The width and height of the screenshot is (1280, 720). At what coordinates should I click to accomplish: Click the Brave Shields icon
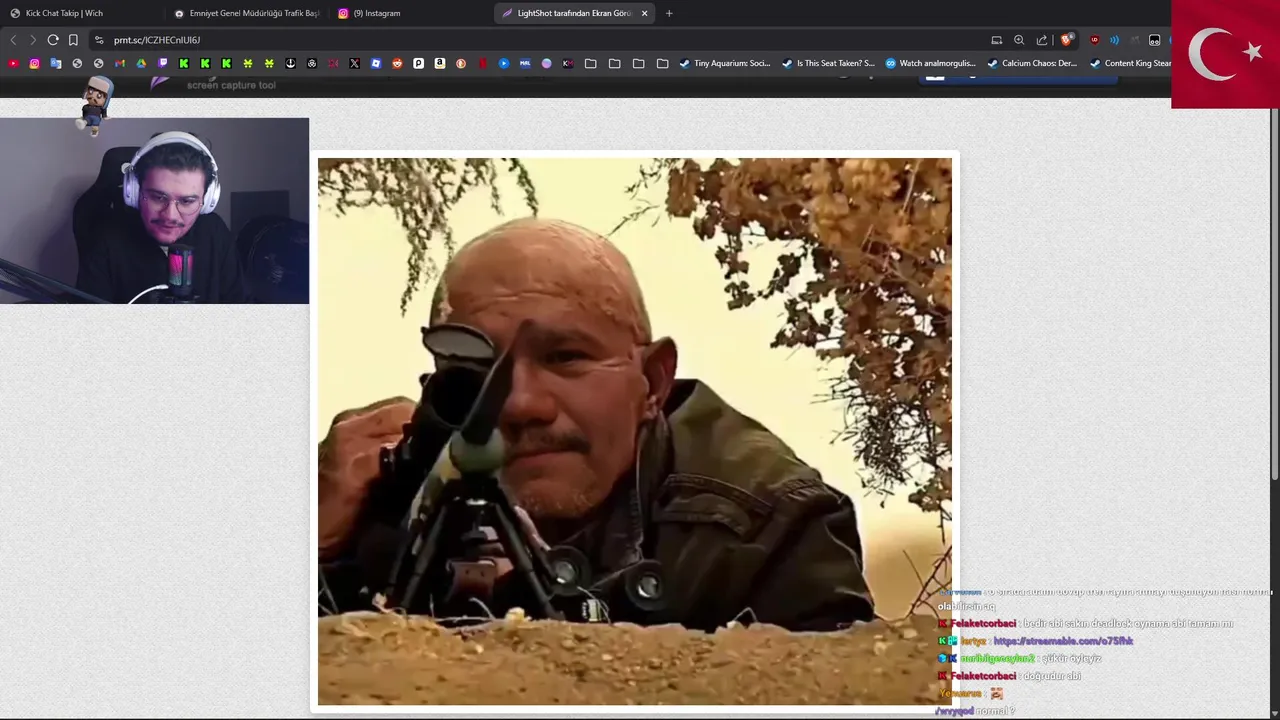pyautogui.click(x=1066, y=40)
